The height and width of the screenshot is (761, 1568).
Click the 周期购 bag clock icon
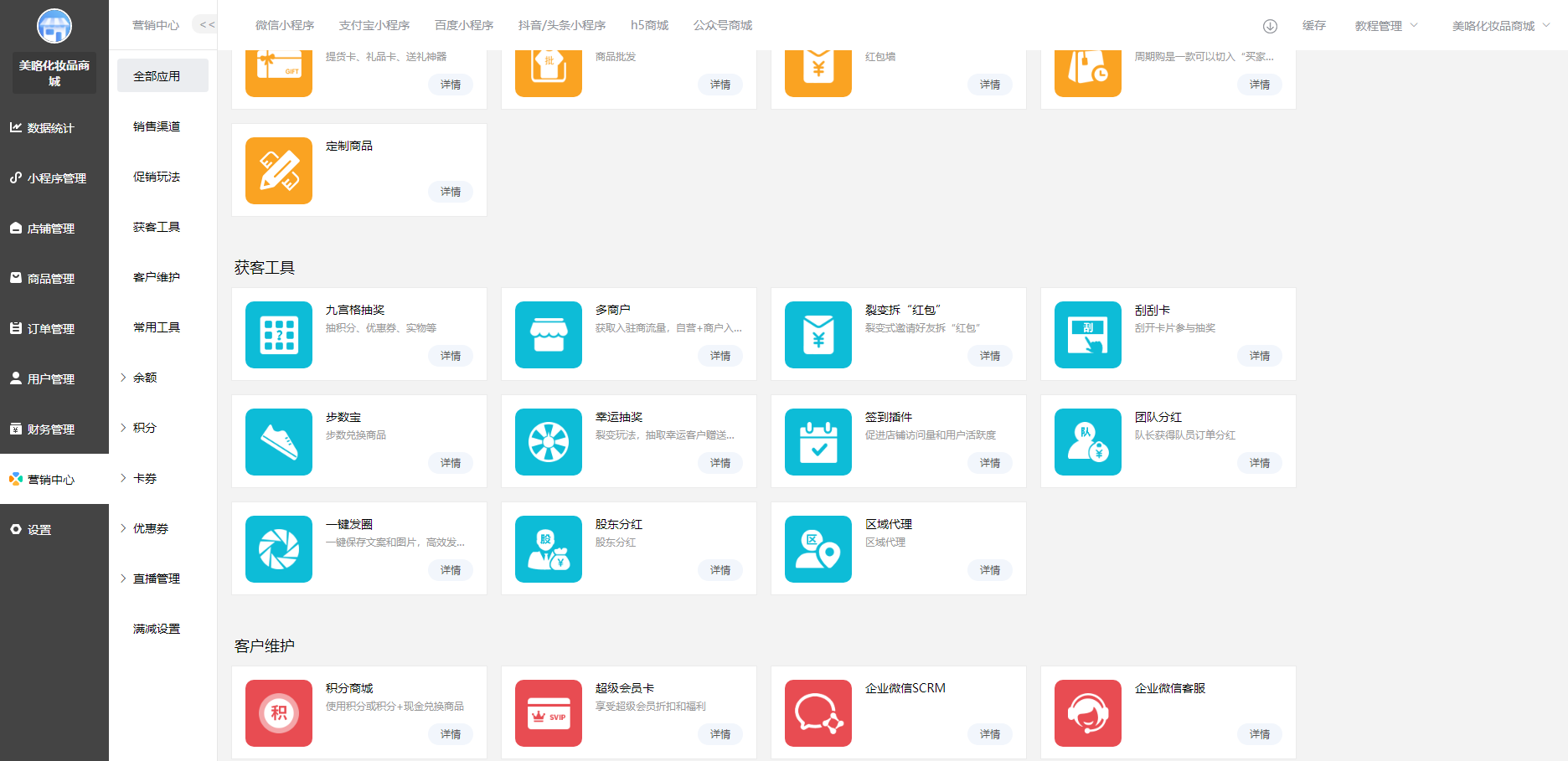coord(1088,74)
